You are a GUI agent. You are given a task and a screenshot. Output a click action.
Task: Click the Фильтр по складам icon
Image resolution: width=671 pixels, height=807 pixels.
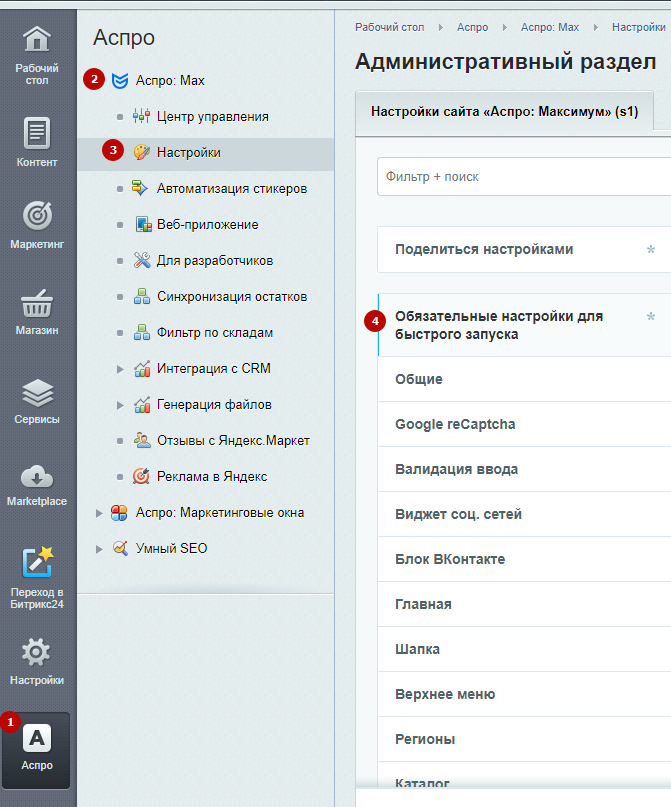pyautogui.click(x=142, y=332)
